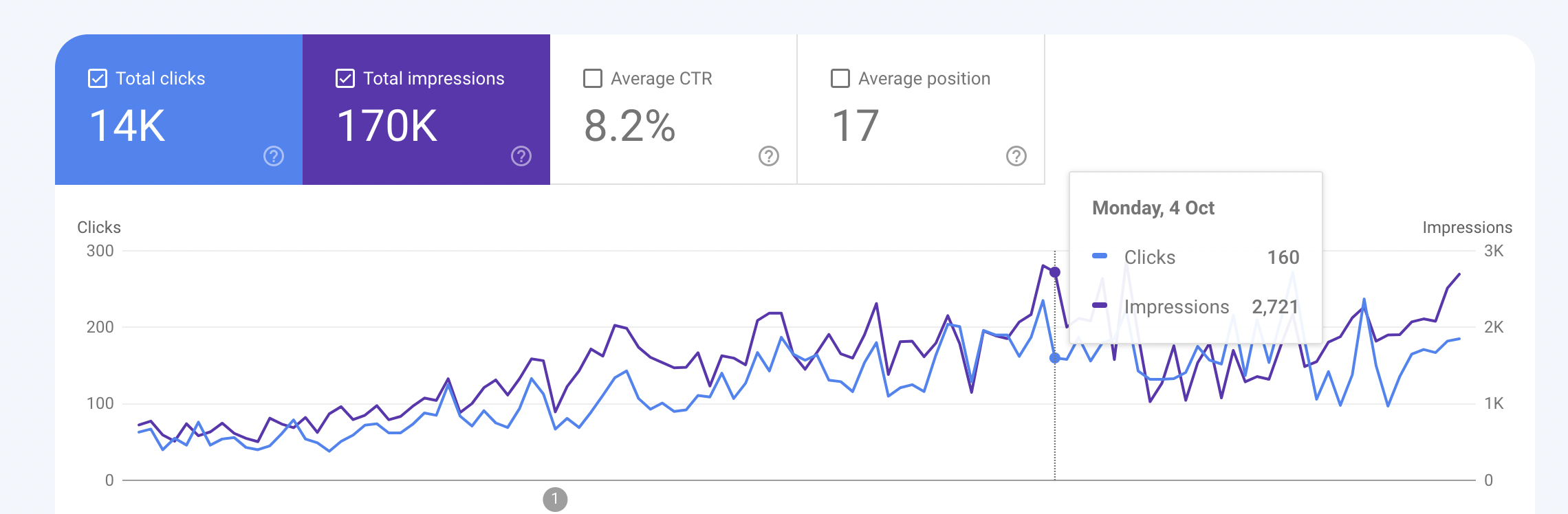Enable the Average position checkbox
Viewport: 1568px width, 514px height.
[x=840, y=79]
